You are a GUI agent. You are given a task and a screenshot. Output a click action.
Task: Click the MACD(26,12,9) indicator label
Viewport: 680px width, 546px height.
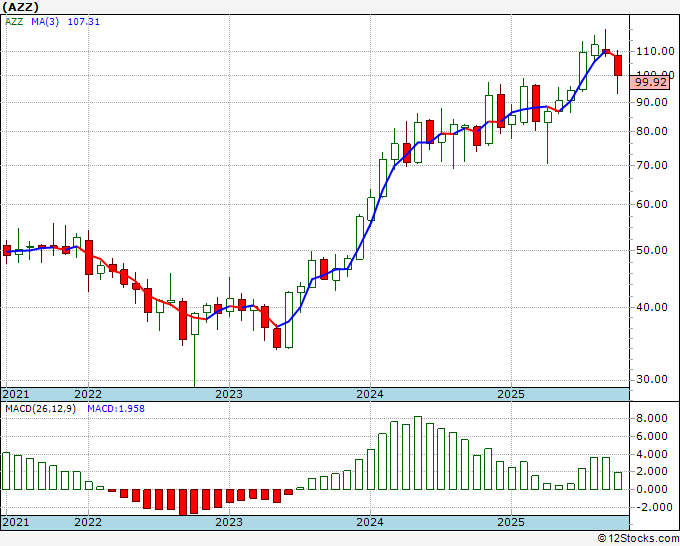click(x=40, y=409)
